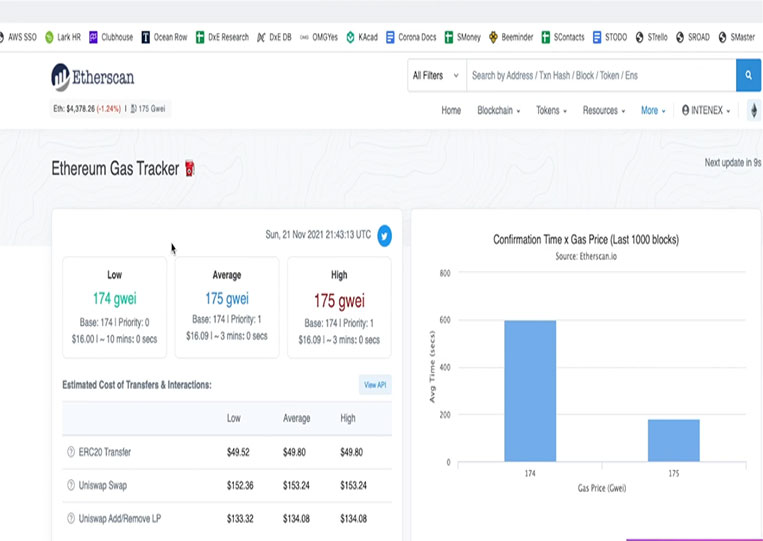Viewport: 763px width, 541px height.
Task: Click the Eth price ticker
Action: (87, 108)
